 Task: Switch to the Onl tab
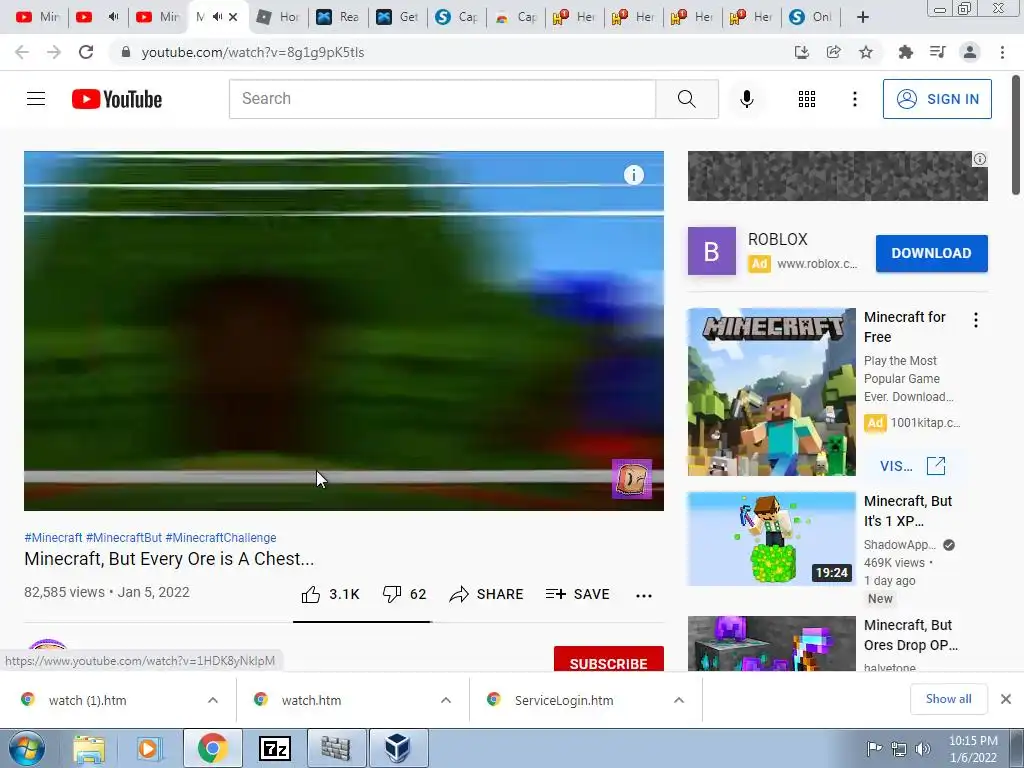810,17
